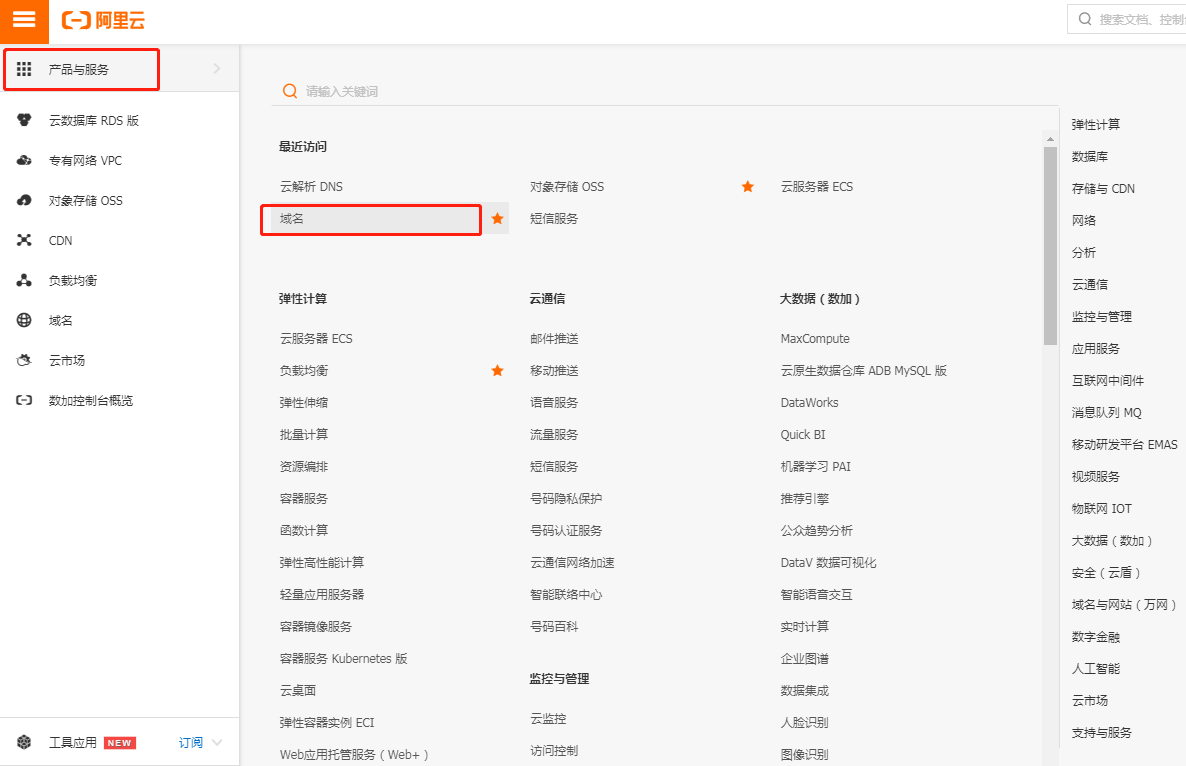Click the orange keyword search magnifier icon
The width and height of the screenshot is (1186, 766).
point(290,91)
